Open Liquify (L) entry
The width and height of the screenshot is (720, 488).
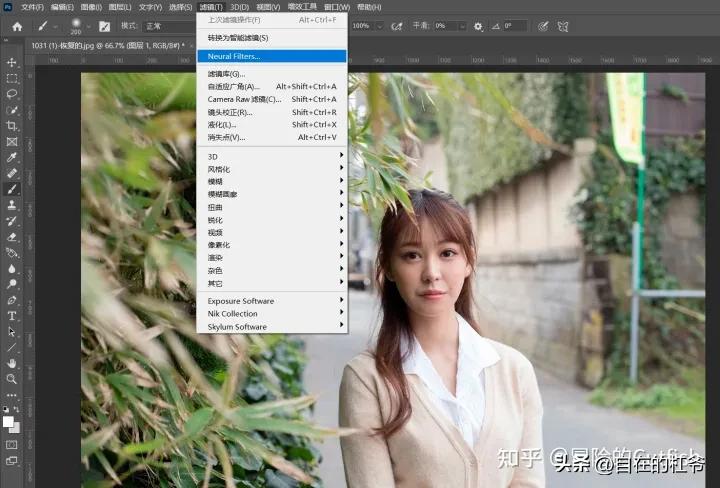(272, 124)
